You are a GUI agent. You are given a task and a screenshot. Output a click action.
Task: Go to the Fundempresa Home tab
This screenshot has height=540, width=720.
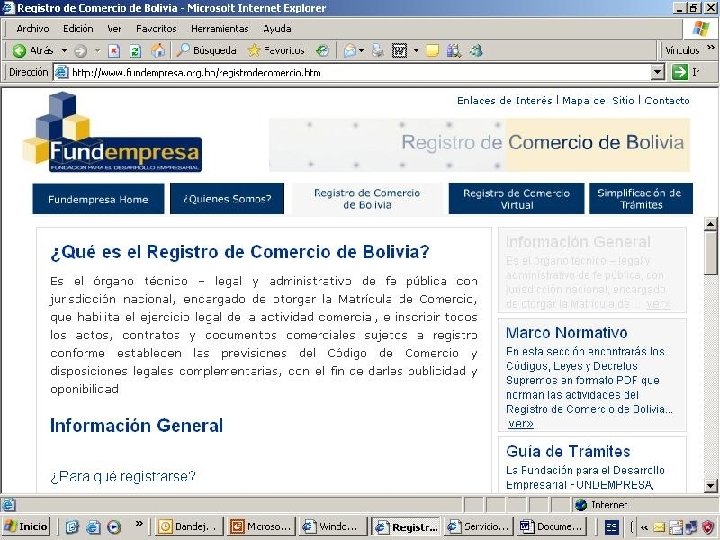98,199
